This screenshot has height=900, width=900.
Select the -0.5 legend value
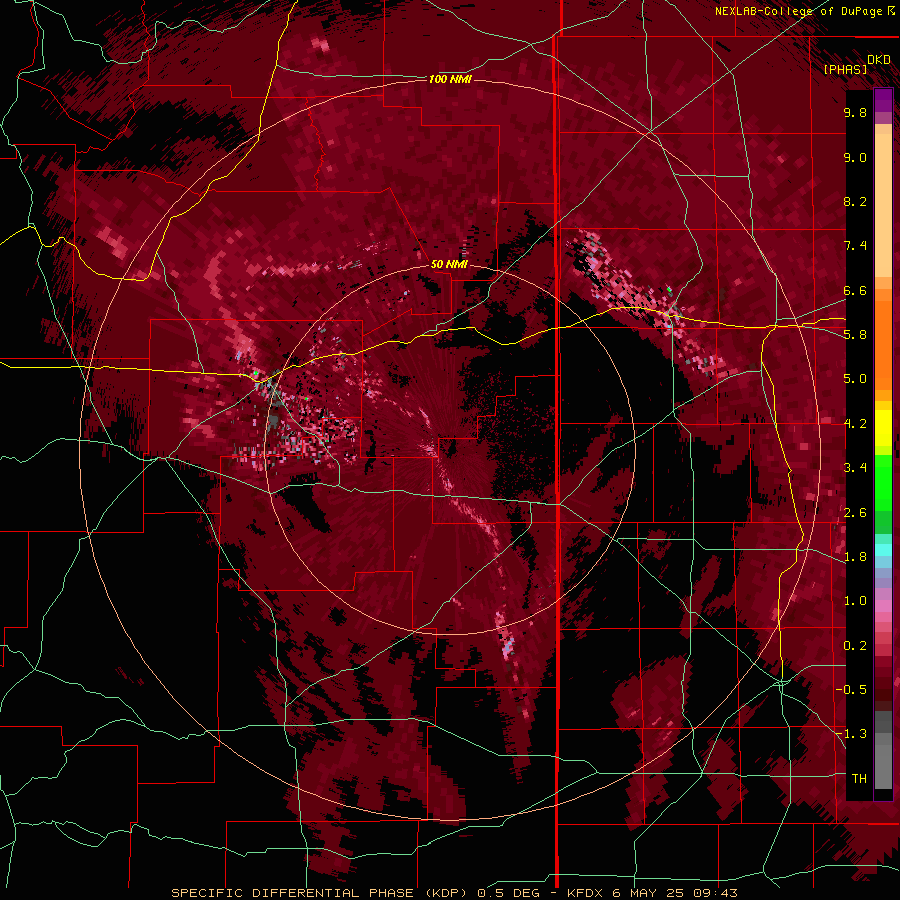pyautogui.click(x=851, y=690)
